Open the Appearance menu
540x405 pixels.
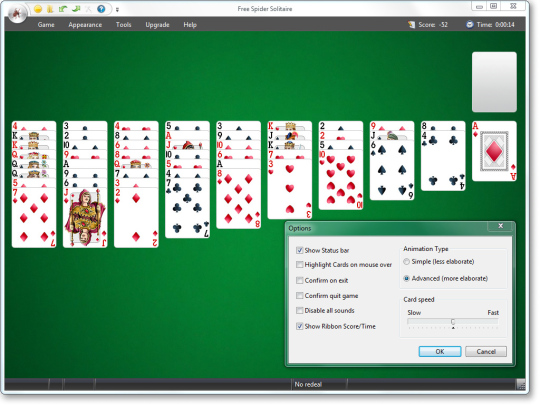point(85,25)
